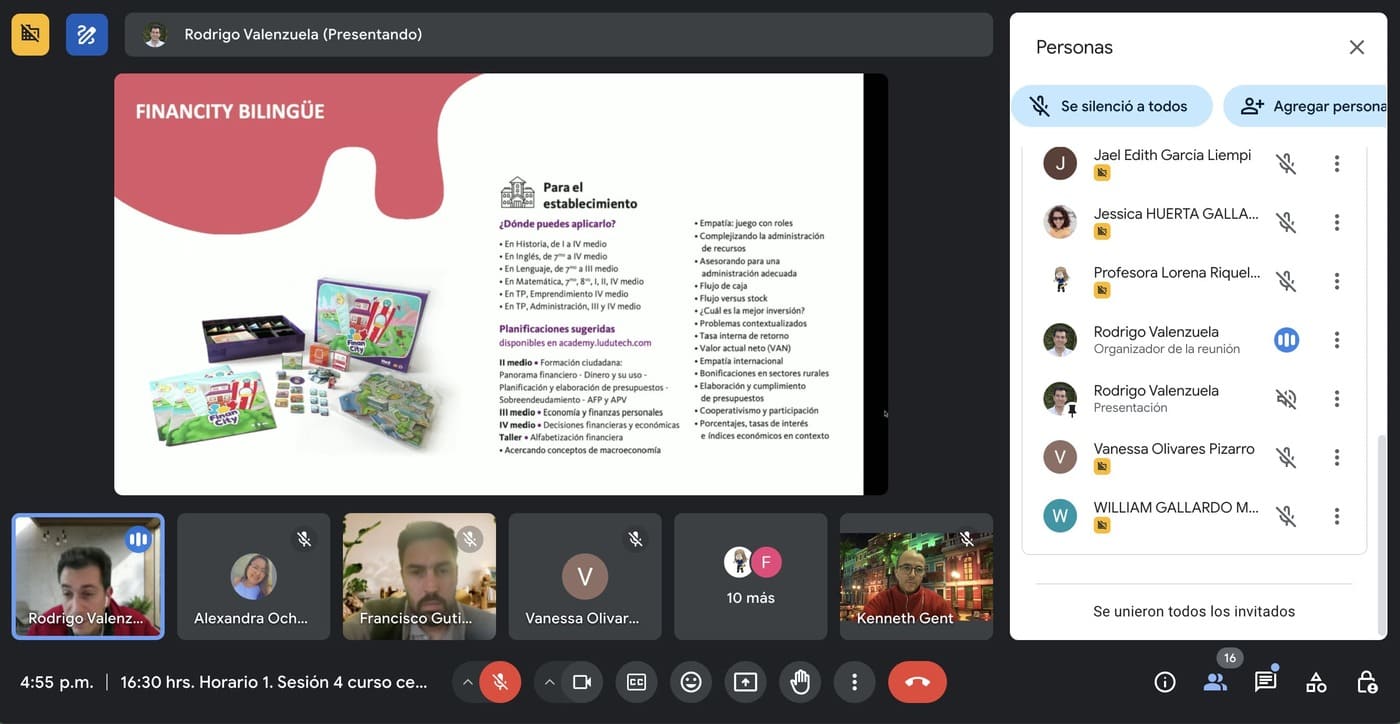Open more options for Profesora Lorena Riquel...
The width and height of the screenshot is (1400, 724).
[x=1336, y=281]
